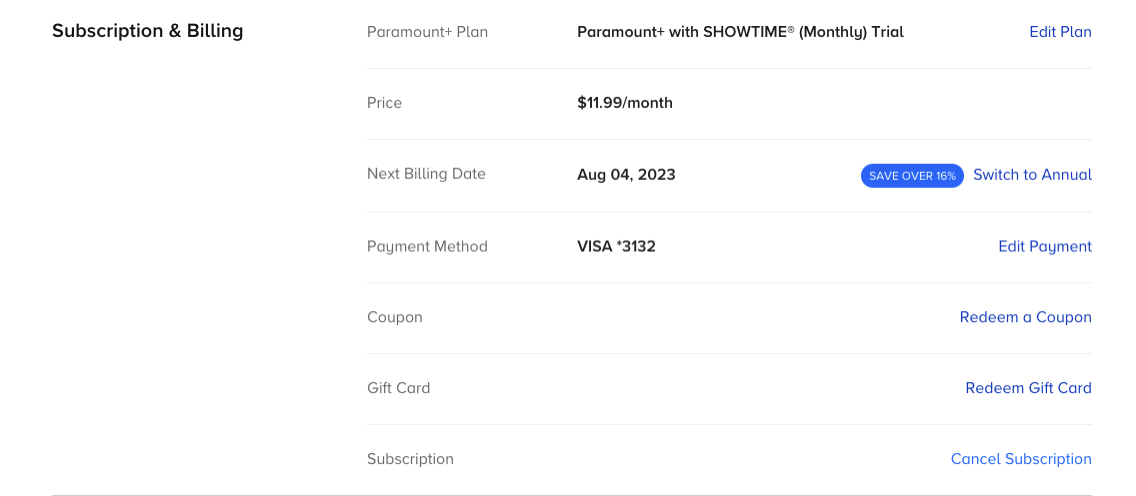Screen dimensions: 1136x496
Task: Click the VISA *3132 payment value
Action: coord(616,246)
